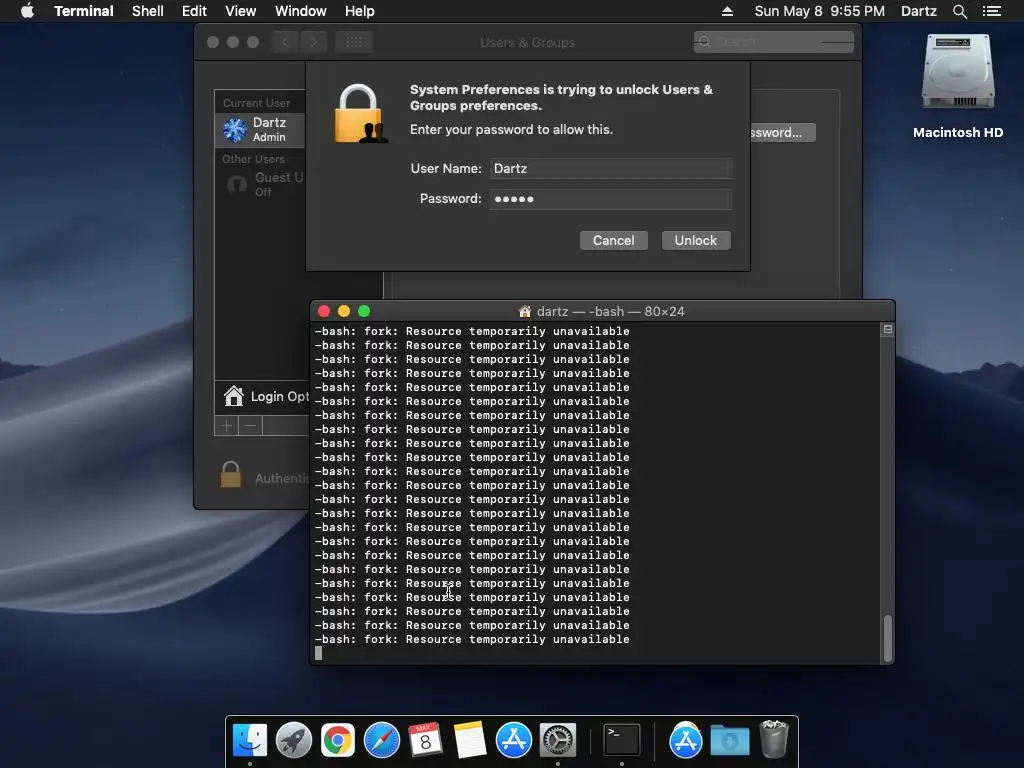Image resolution: width=1024 pixels, height=768 pixels.
Task: Click the Terminal vertical scrollbar thumb
Action: coord(888,638)
